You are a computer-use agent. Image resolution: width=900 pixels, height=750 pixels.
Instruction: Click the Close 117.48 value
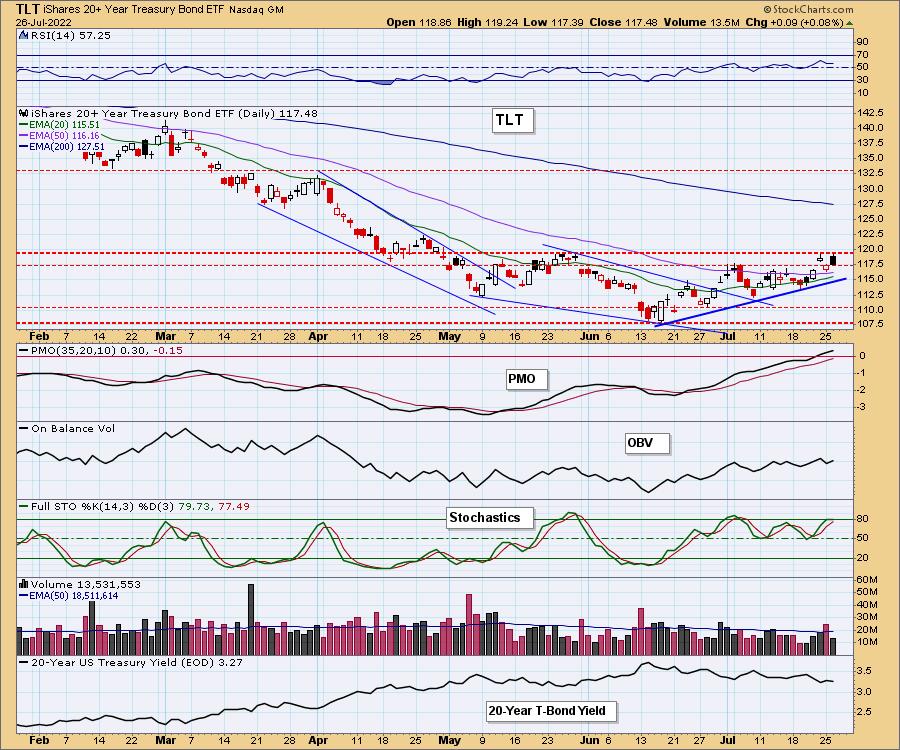pyautogui.click(x=624, y=22)
